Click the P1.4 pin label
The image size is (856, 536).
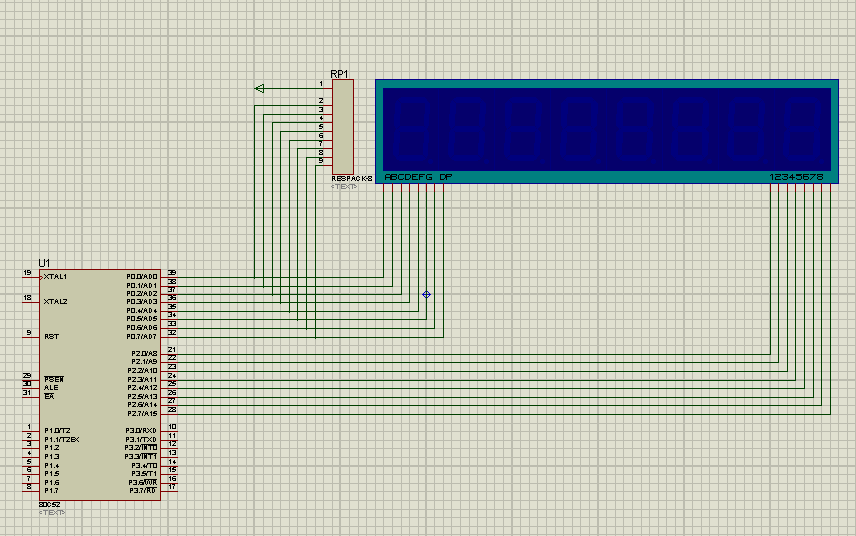[52, 466]
